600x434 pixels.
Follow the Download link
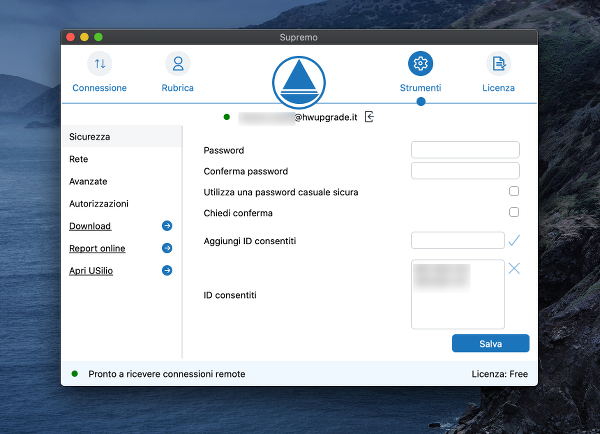(x=90, y=226)
